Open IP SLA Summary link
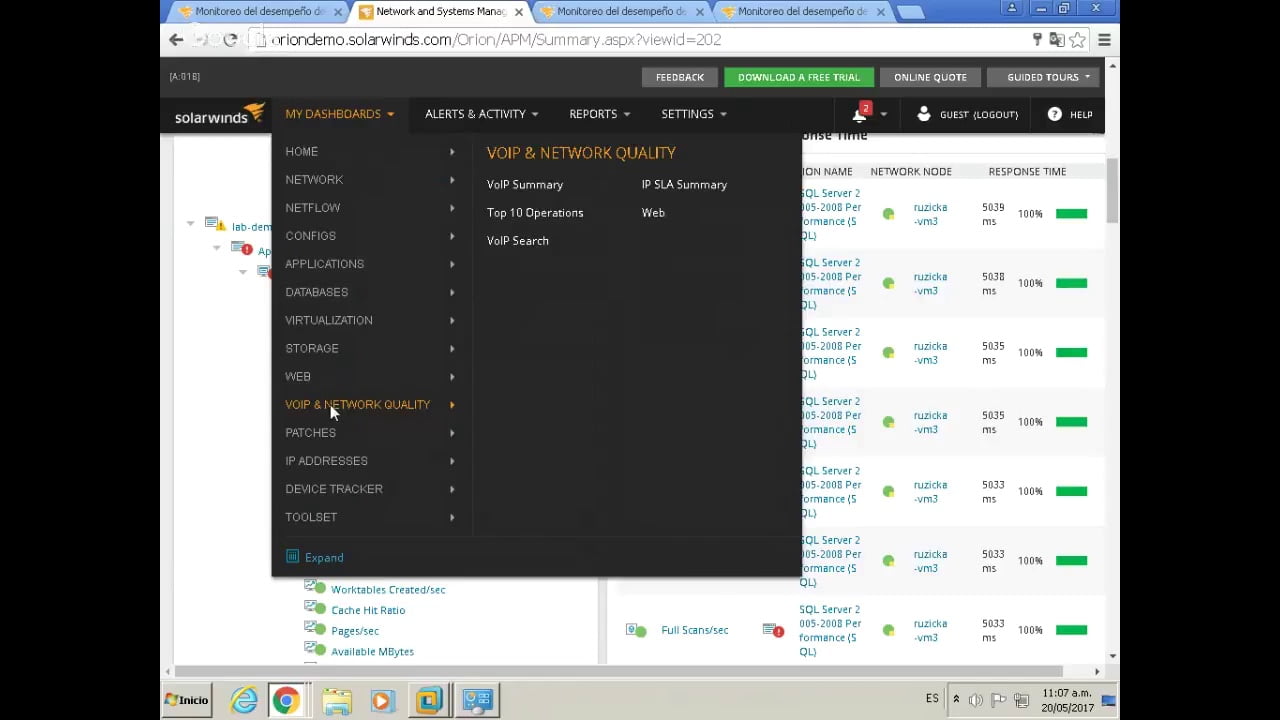This screenshot has width=1280, height=720. [x=684, y=184]
